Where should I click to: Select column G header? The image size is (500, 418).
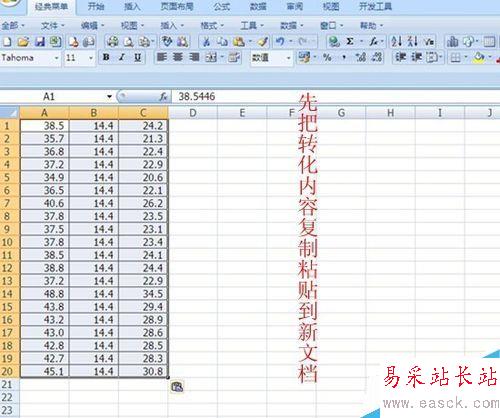tap(341, 113)
